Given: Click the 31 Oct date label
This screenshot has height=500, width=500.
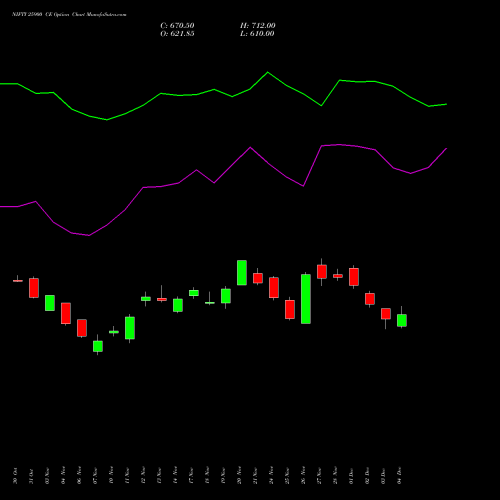Looking at the screenshot, I should (31, 476).
